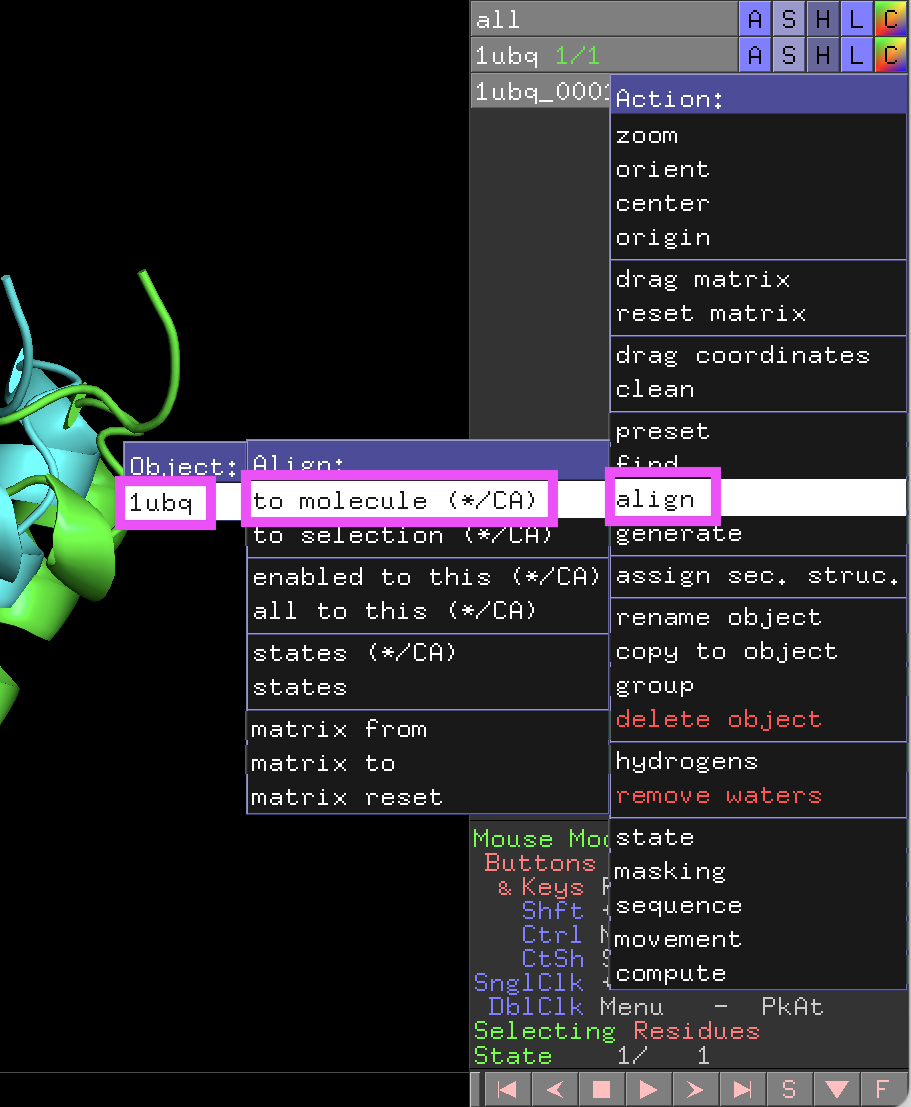Stop movie playback
This screenshot has height=1107, width=911.
pyautogui.click(x=601, y=1089)
